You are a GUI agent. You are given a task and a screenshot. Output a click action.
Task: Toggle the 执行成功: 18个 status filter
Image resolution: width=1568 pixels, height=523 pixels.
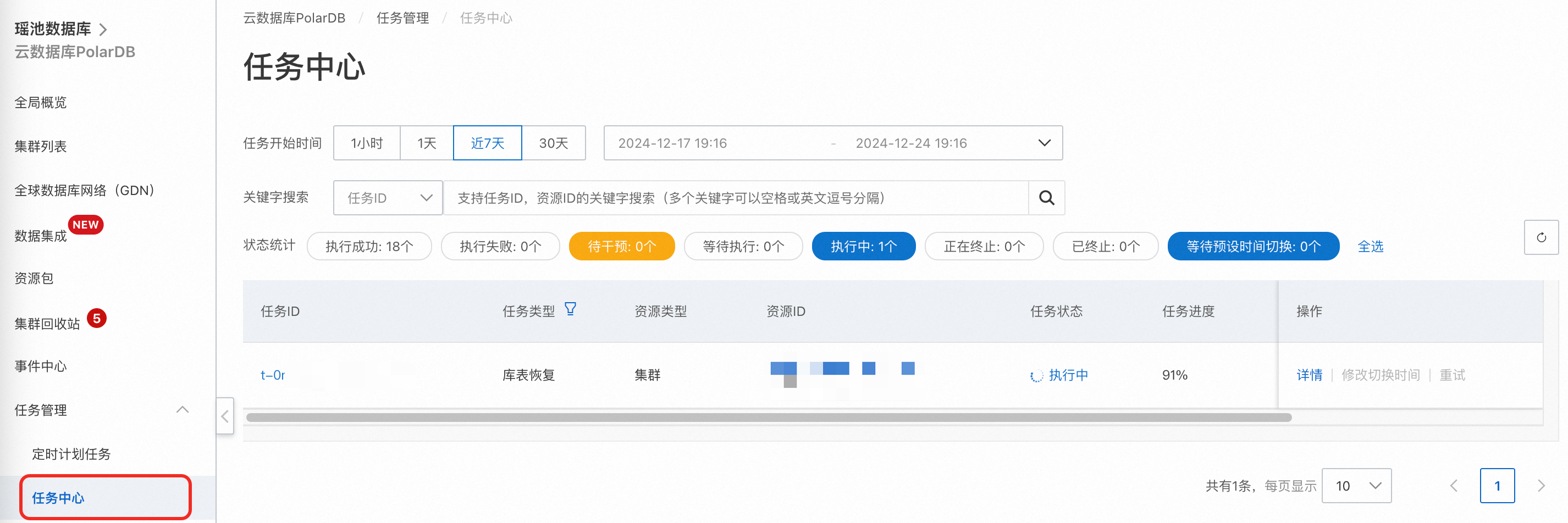coord(369,246)
